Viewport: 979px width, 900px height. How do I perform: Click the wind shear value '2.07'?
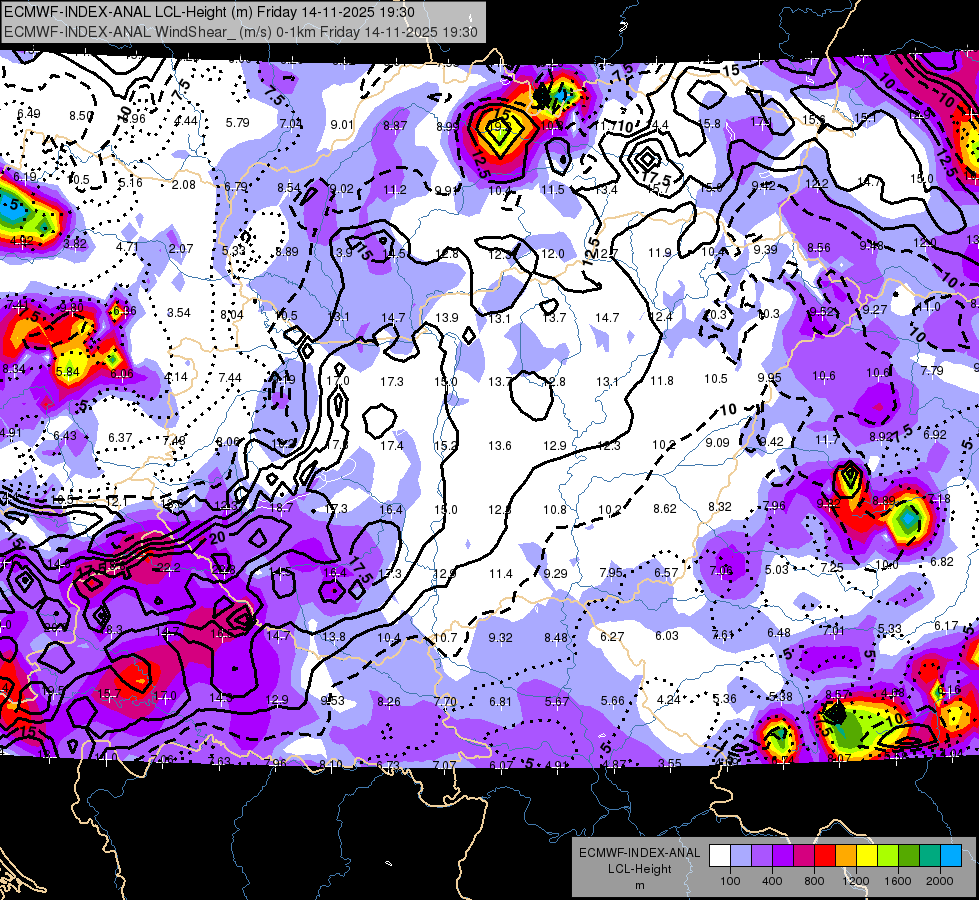click(x=181, y=249)
